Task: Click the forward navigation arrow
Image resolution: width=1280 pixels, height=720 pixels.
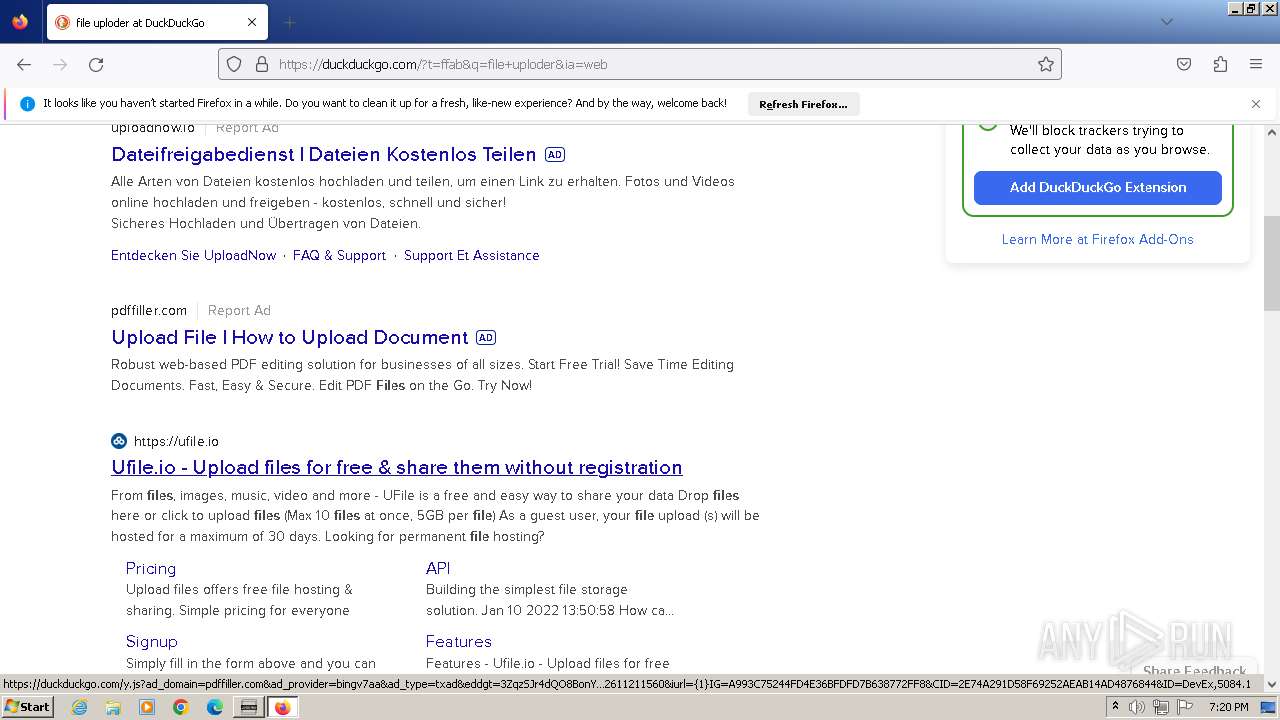Action: pos(60,64)
